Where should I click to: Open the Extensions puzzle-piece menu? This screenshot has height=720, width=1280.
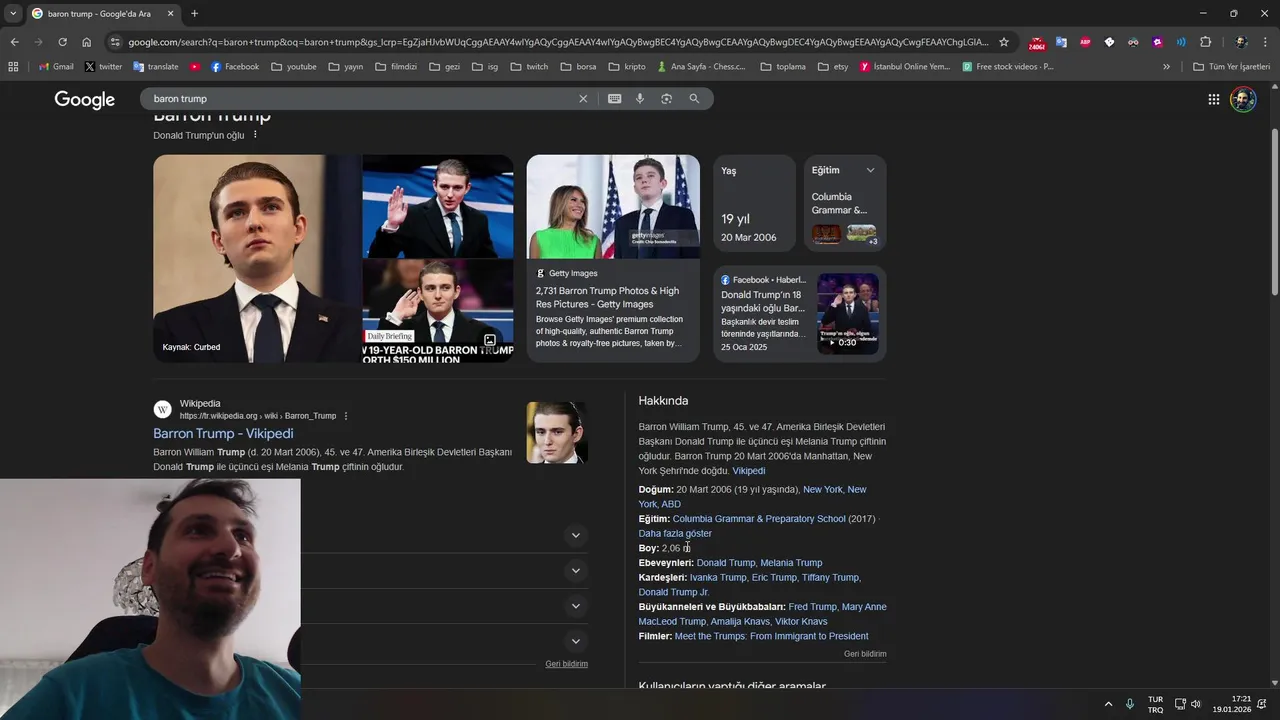coord(1205,42)
